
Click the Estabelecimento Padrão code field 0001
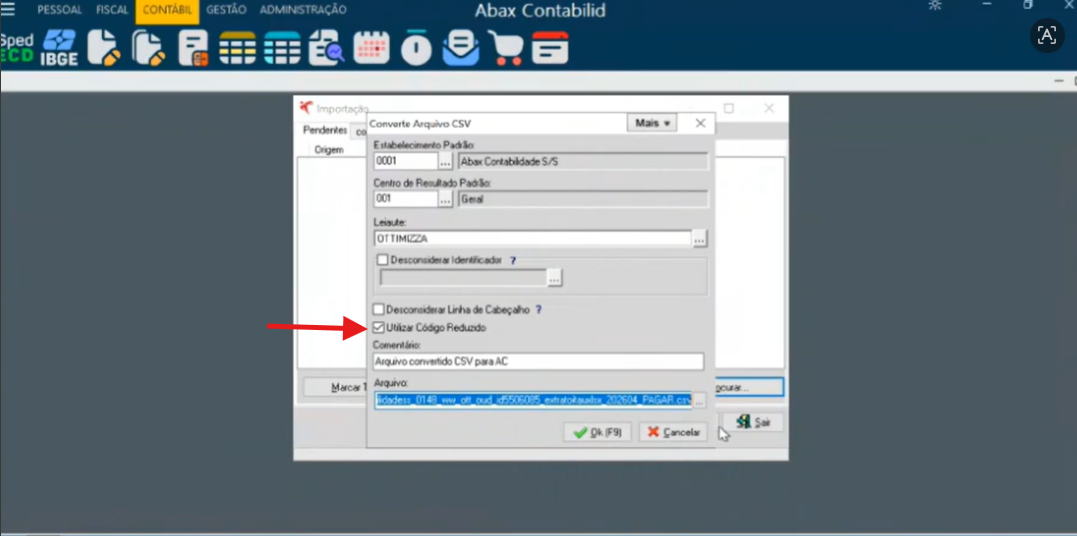406,161
